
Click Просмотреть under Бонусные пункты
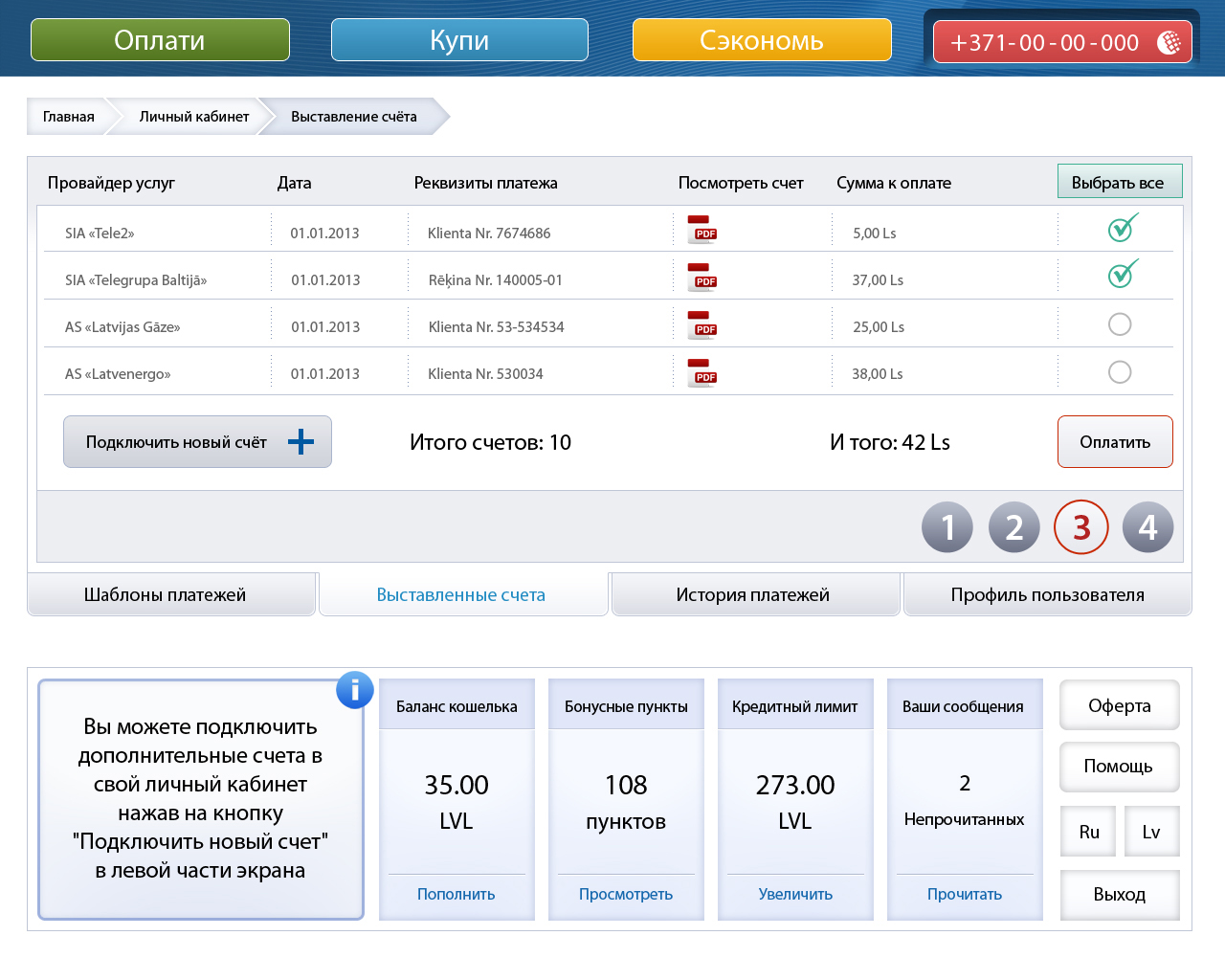pos(626,894)
